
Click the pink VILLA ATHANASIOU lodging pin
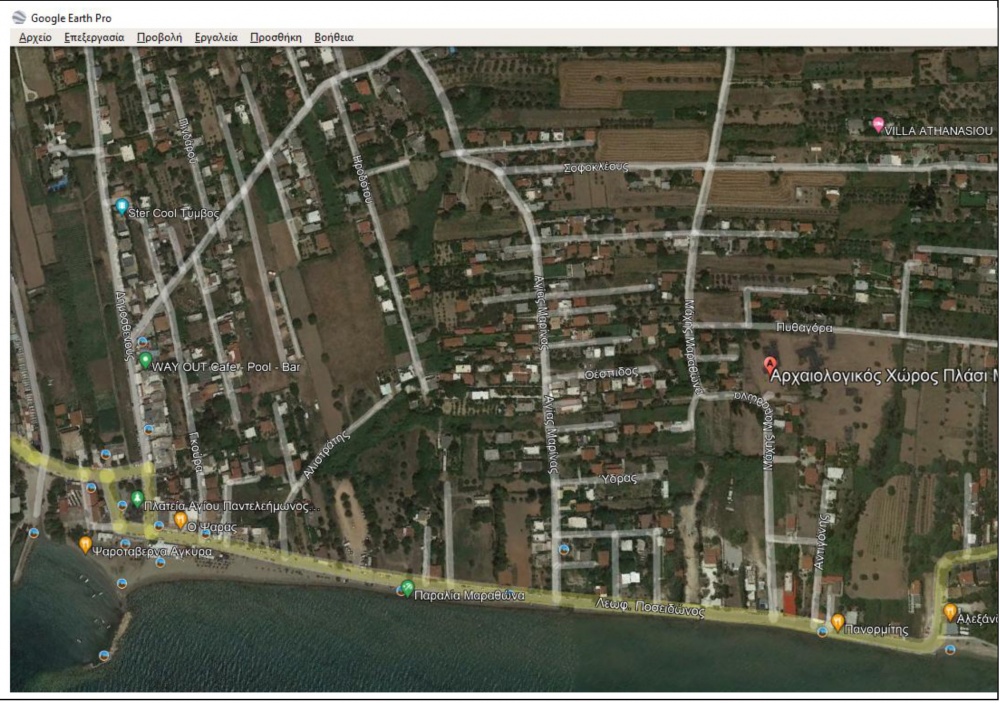click(878, 125)
